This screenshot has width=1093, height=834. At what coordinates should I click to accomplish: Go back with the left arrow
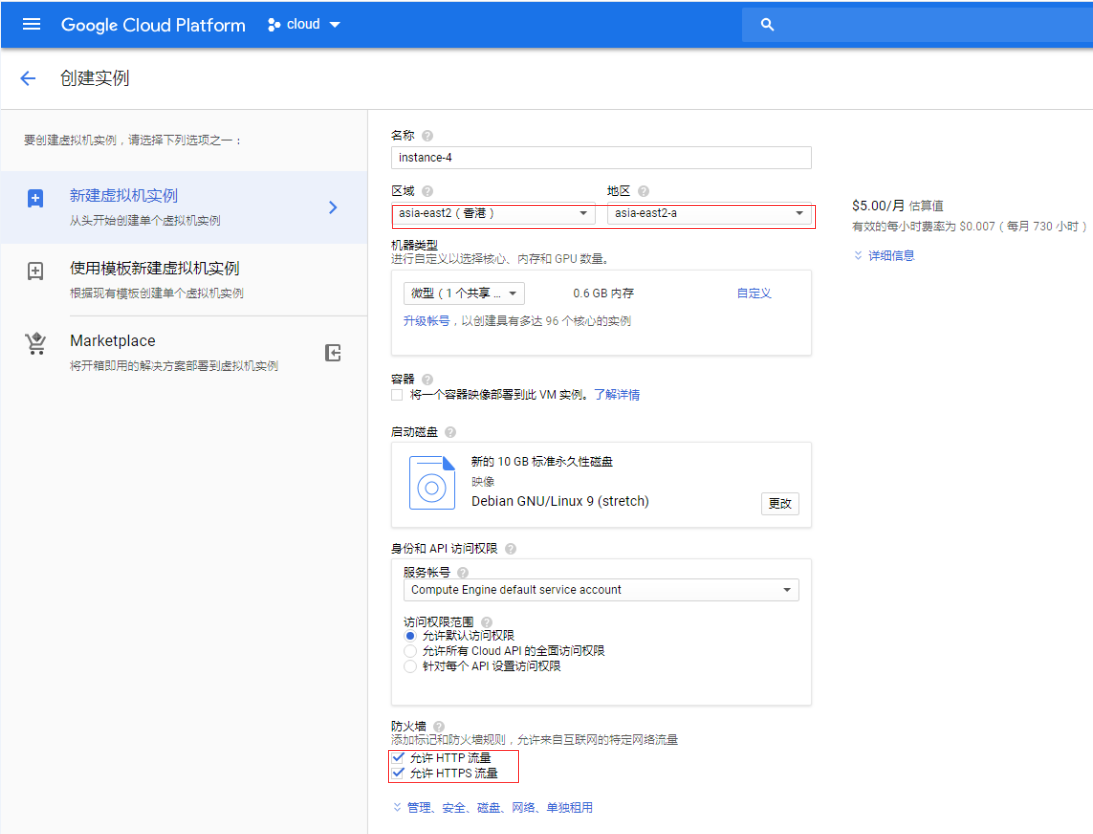pos(28,78)
